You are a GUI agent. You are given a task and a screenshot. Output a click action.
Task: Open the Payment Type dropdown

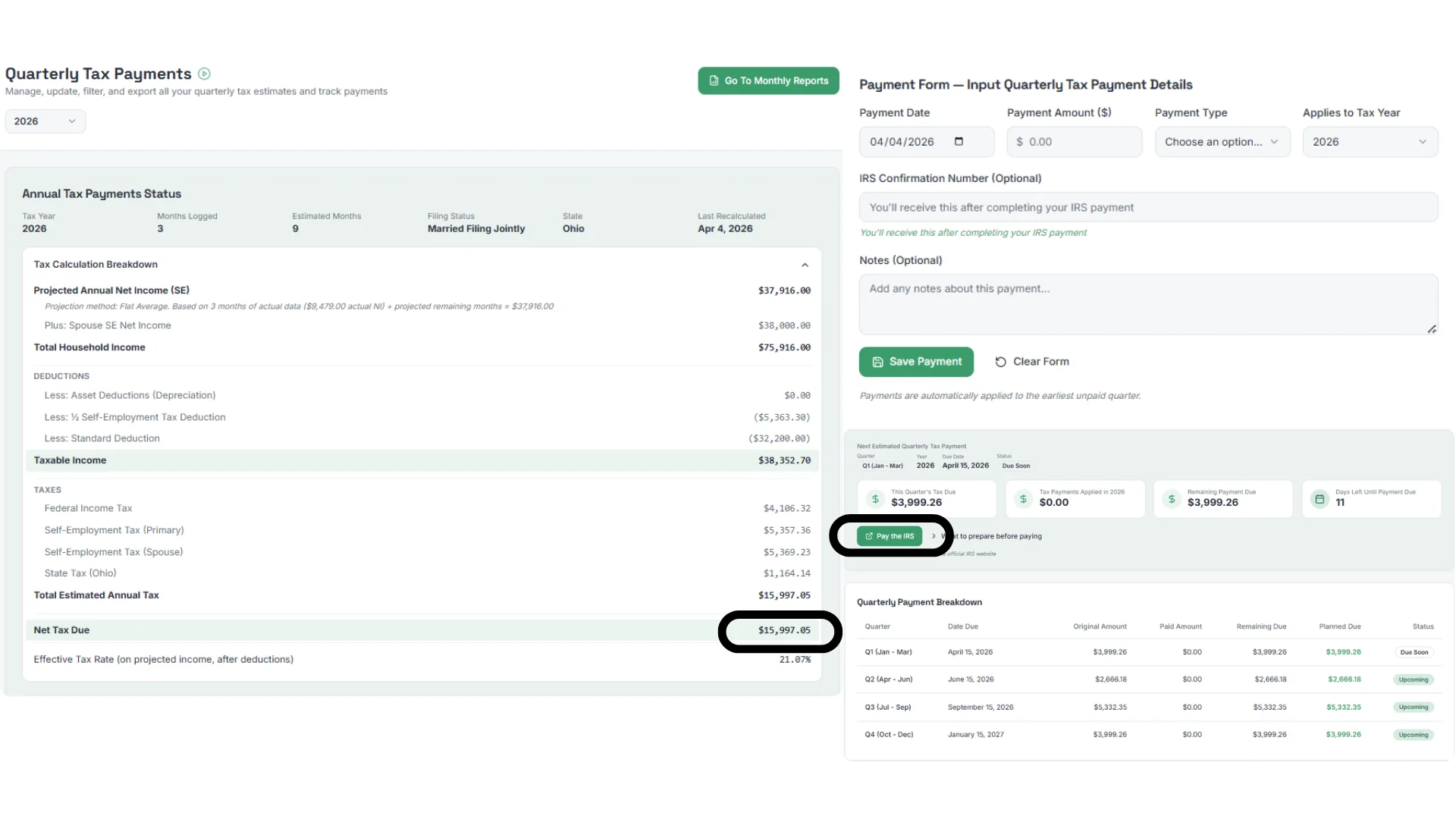click(1222, 142)
